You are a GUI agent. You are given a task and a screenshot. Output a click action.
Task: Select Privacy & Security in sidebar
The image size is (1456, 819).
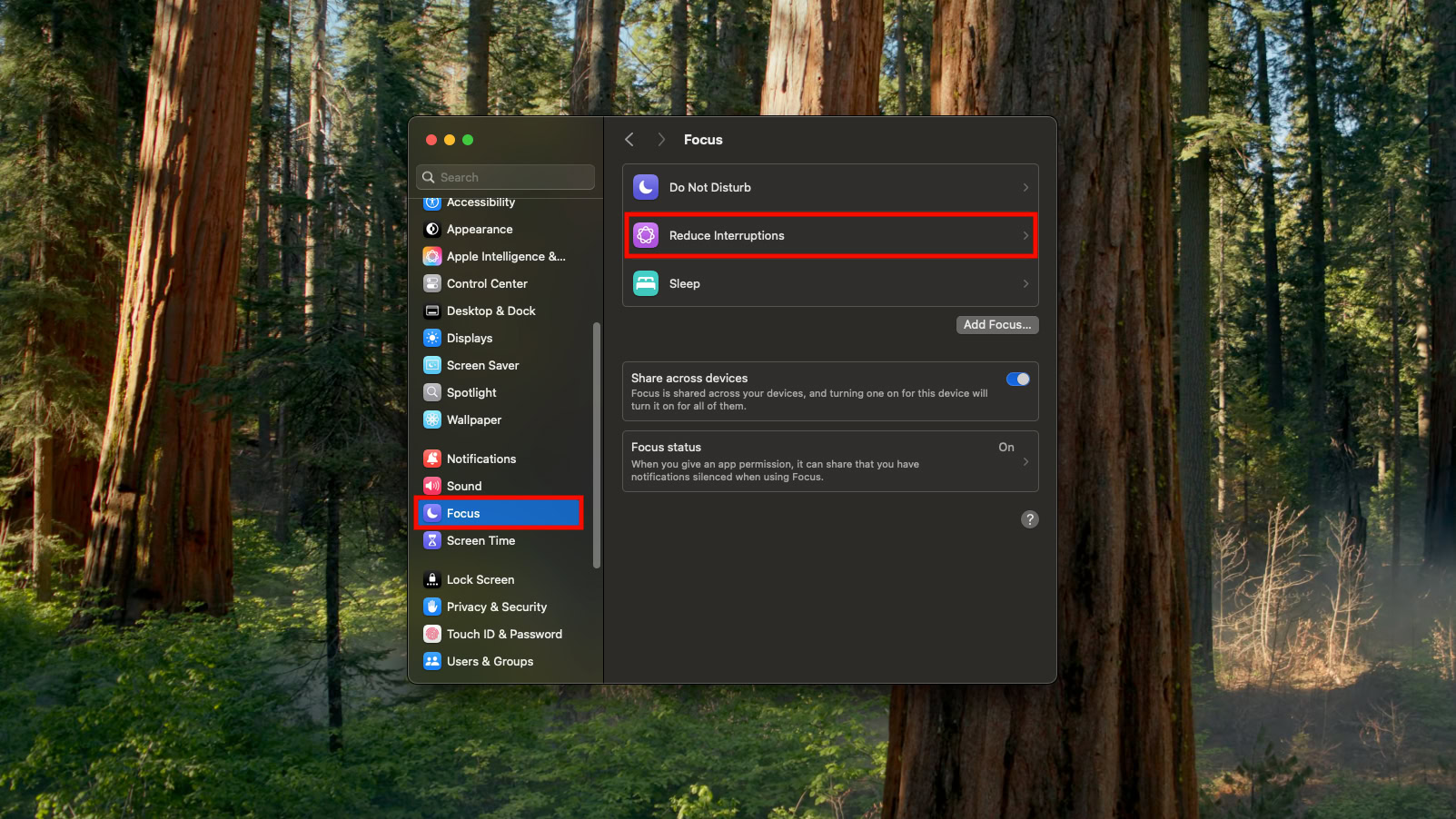pos(496,607)
